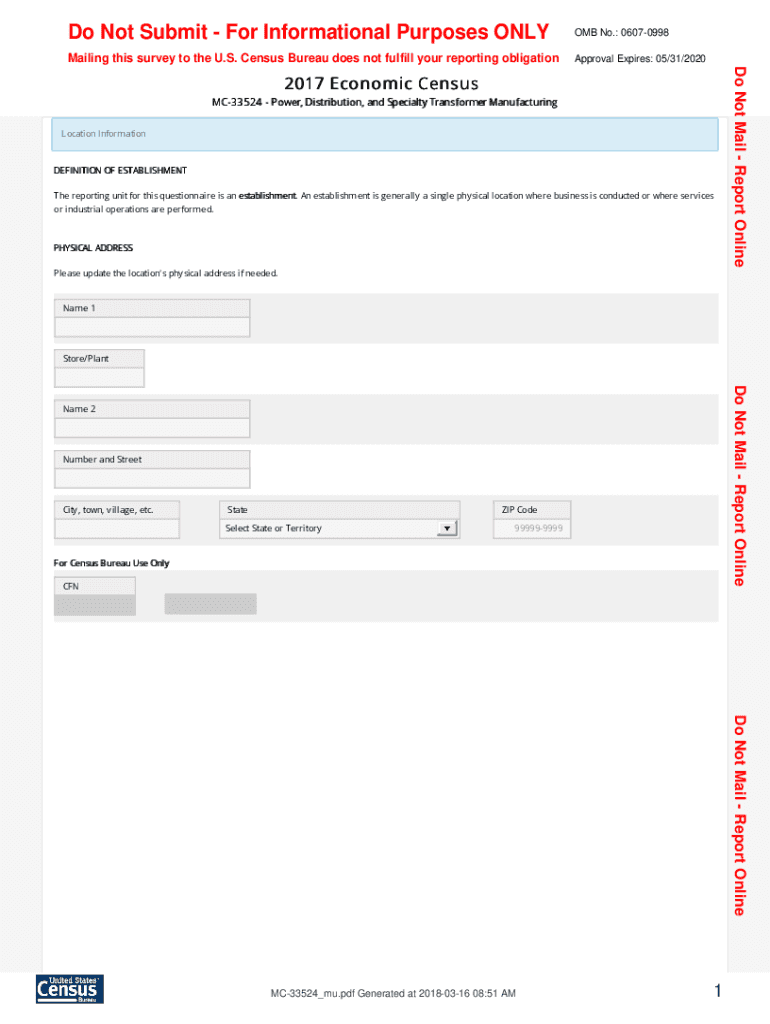Screen dimensions: 770x1024
Task: Click the page number 1 at bottom
Action: [717, 991]
